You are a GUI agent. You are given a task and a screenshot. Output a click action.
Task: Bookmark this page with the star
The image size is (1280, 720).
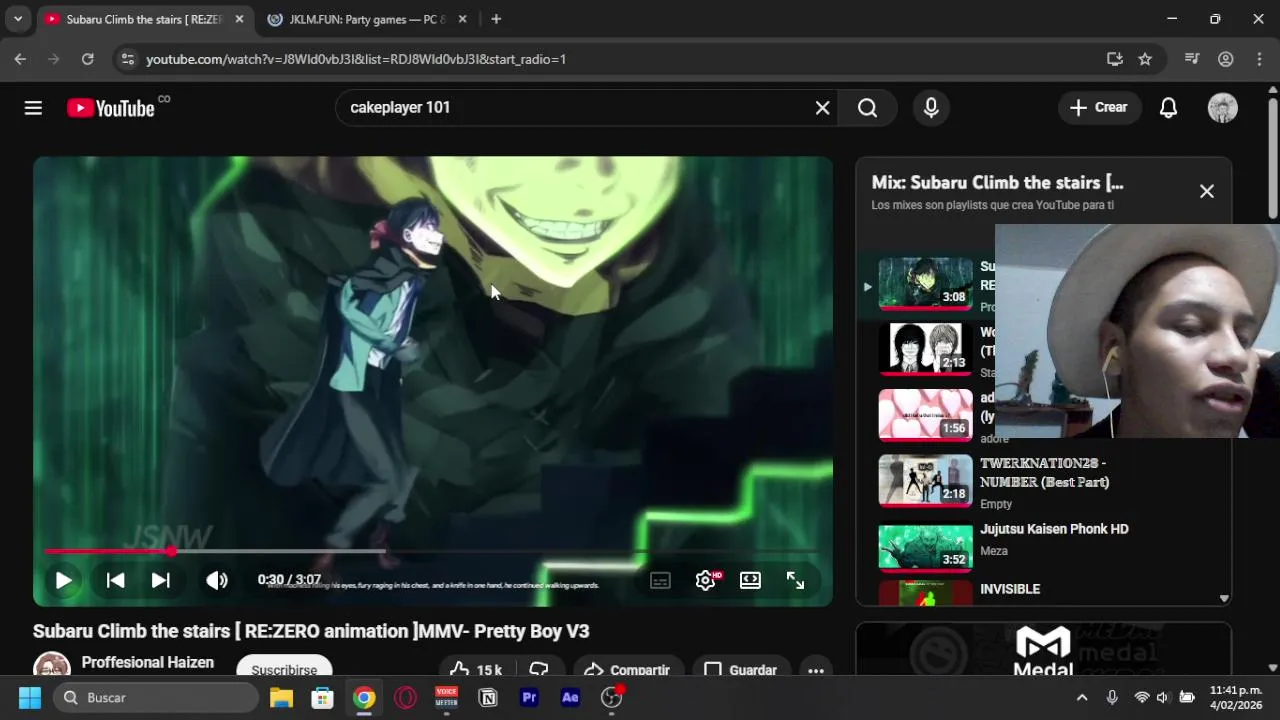point(1145,59)
